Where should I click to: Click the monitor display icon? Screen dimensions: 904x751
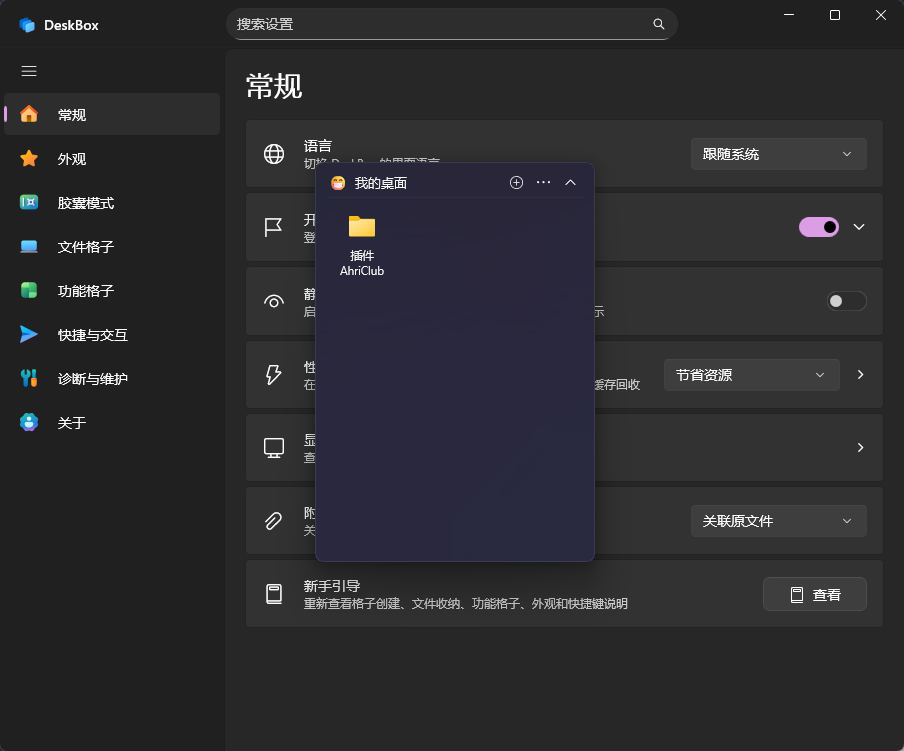(274, 448)
